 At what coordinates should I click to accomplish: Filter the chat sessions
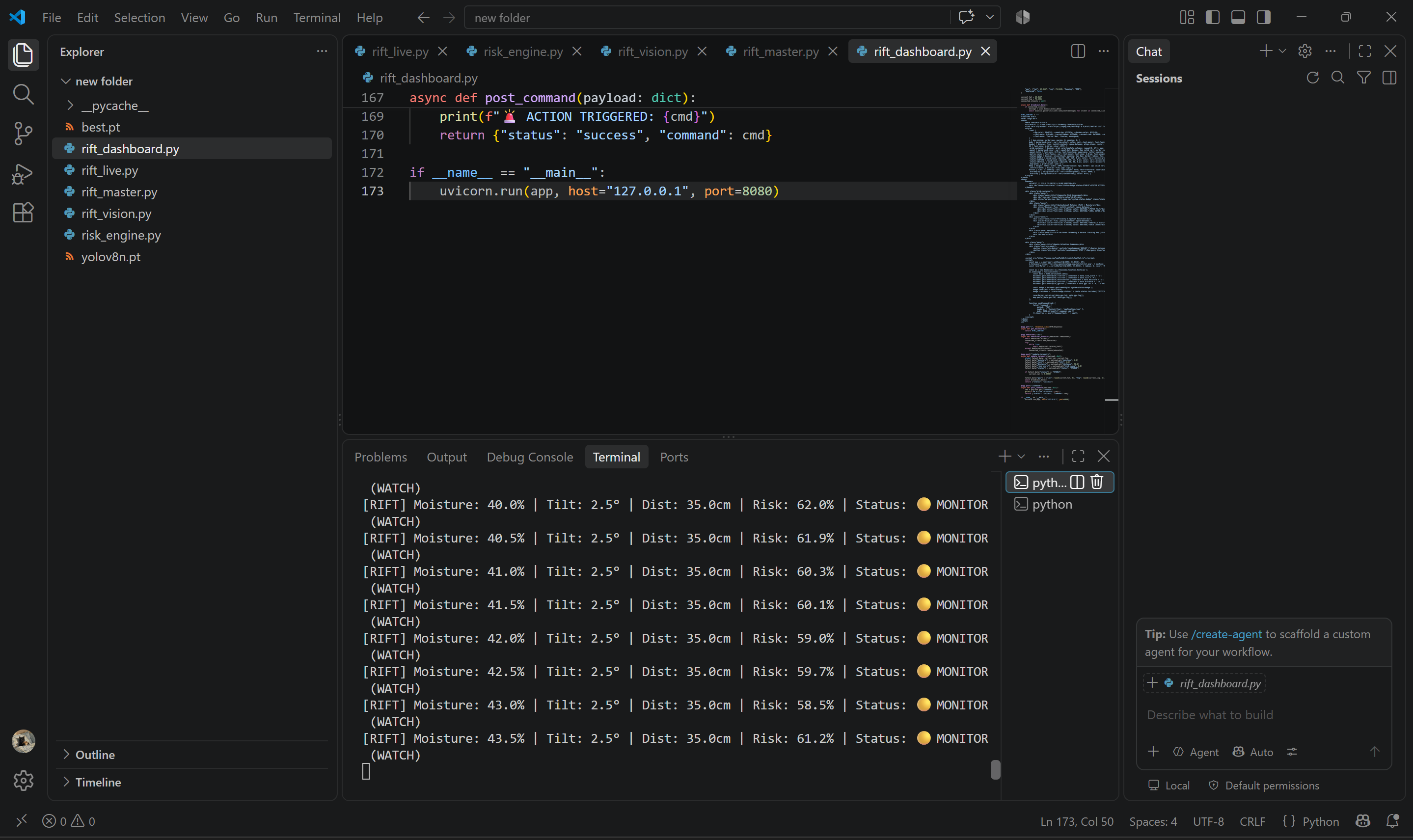click(1363, 78)
